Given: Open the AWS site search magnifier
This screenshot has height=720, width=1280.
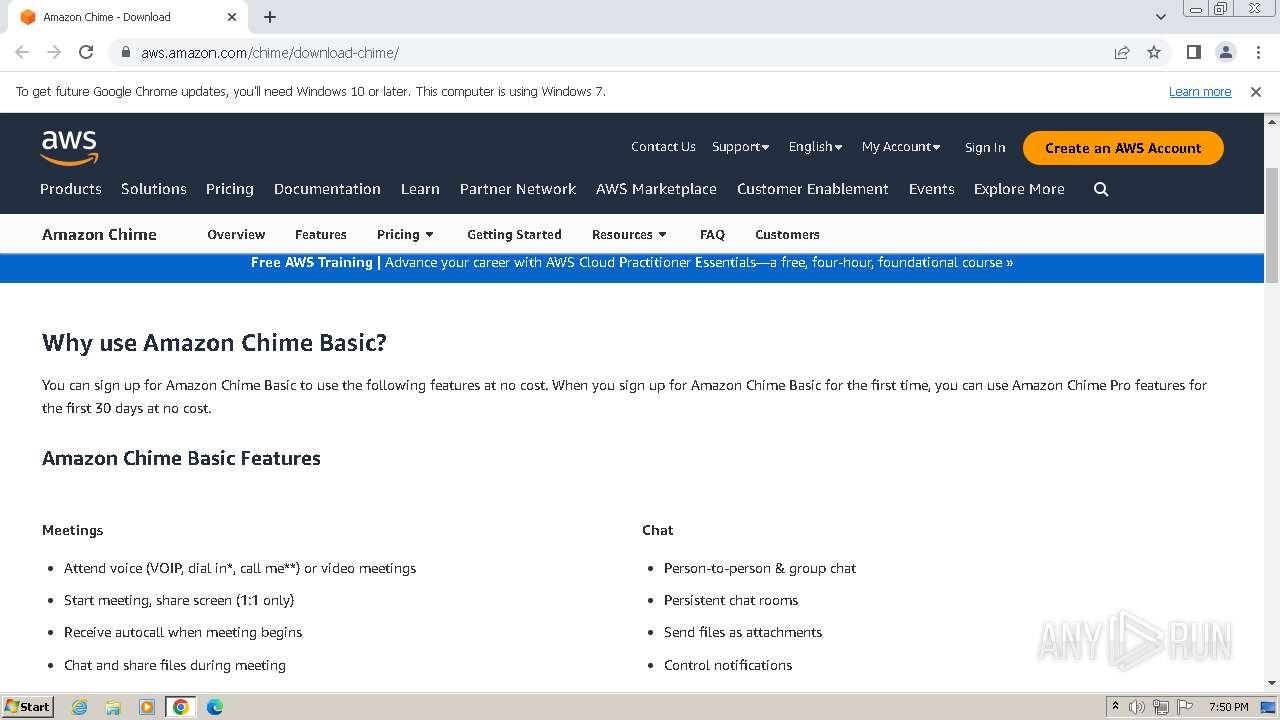Looking at the screenshot, I should coord(1101,189).
